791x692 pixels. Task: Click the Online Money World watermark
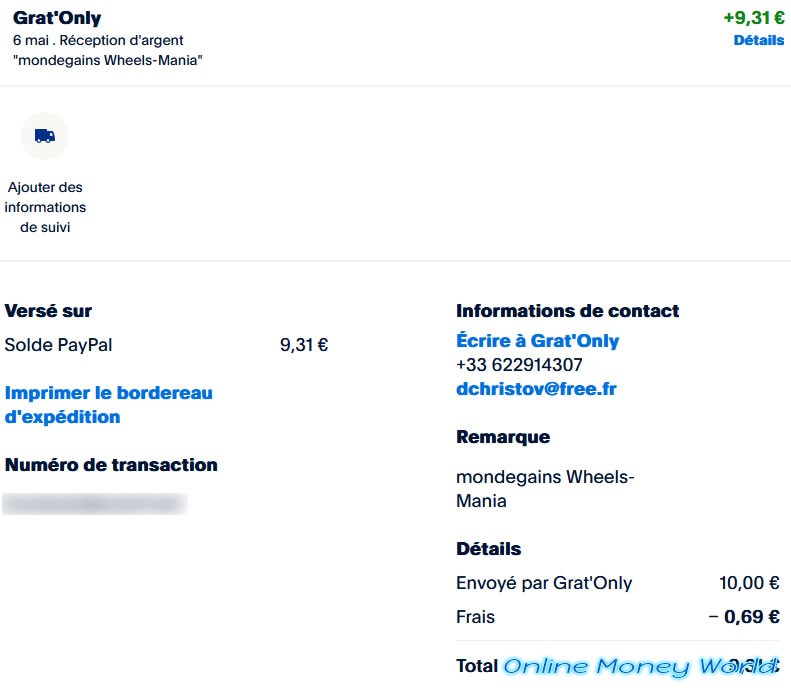coord(641,667)
